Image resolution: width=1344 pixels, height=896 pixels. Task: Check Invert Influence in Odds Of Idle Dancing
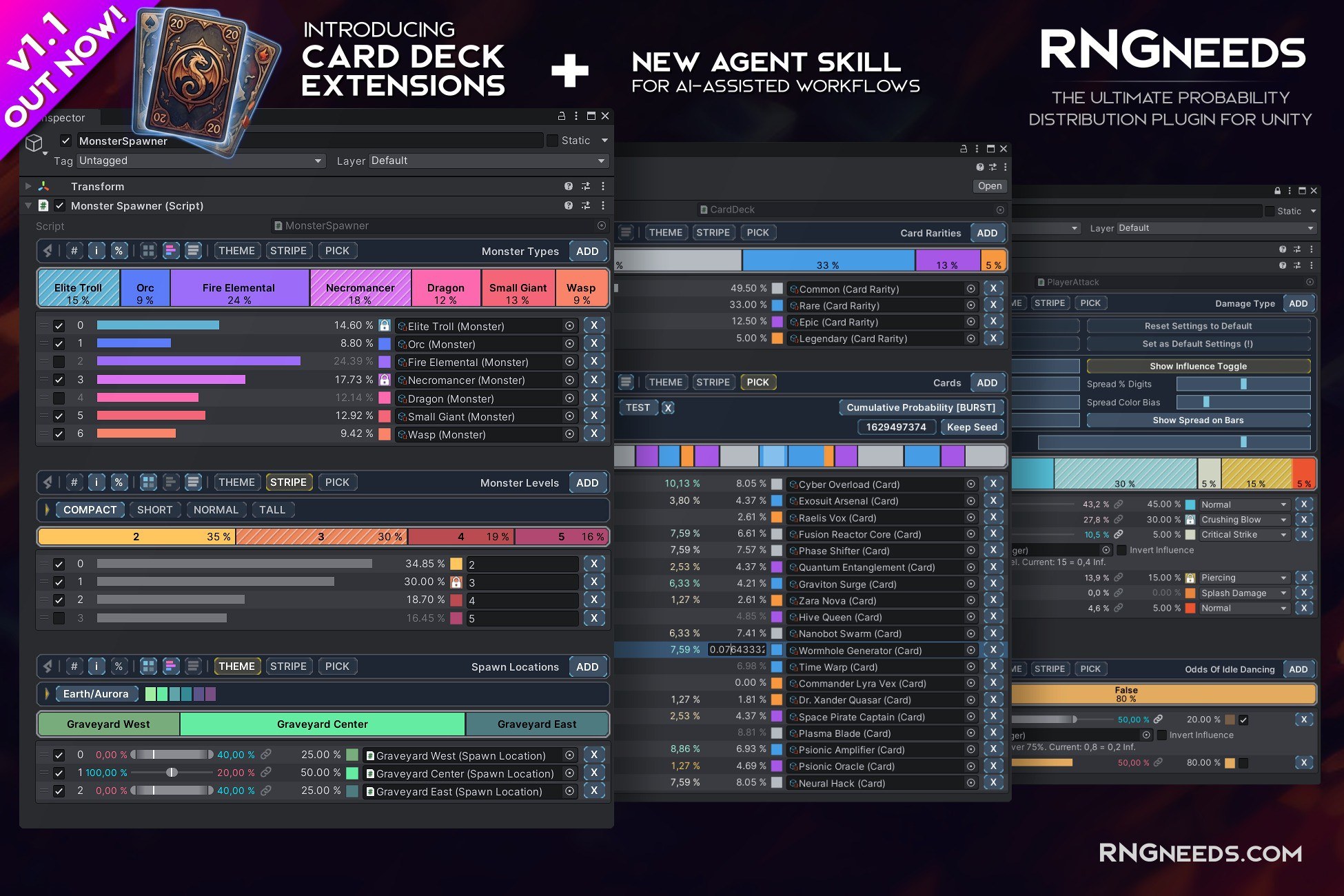(1161, 735)
